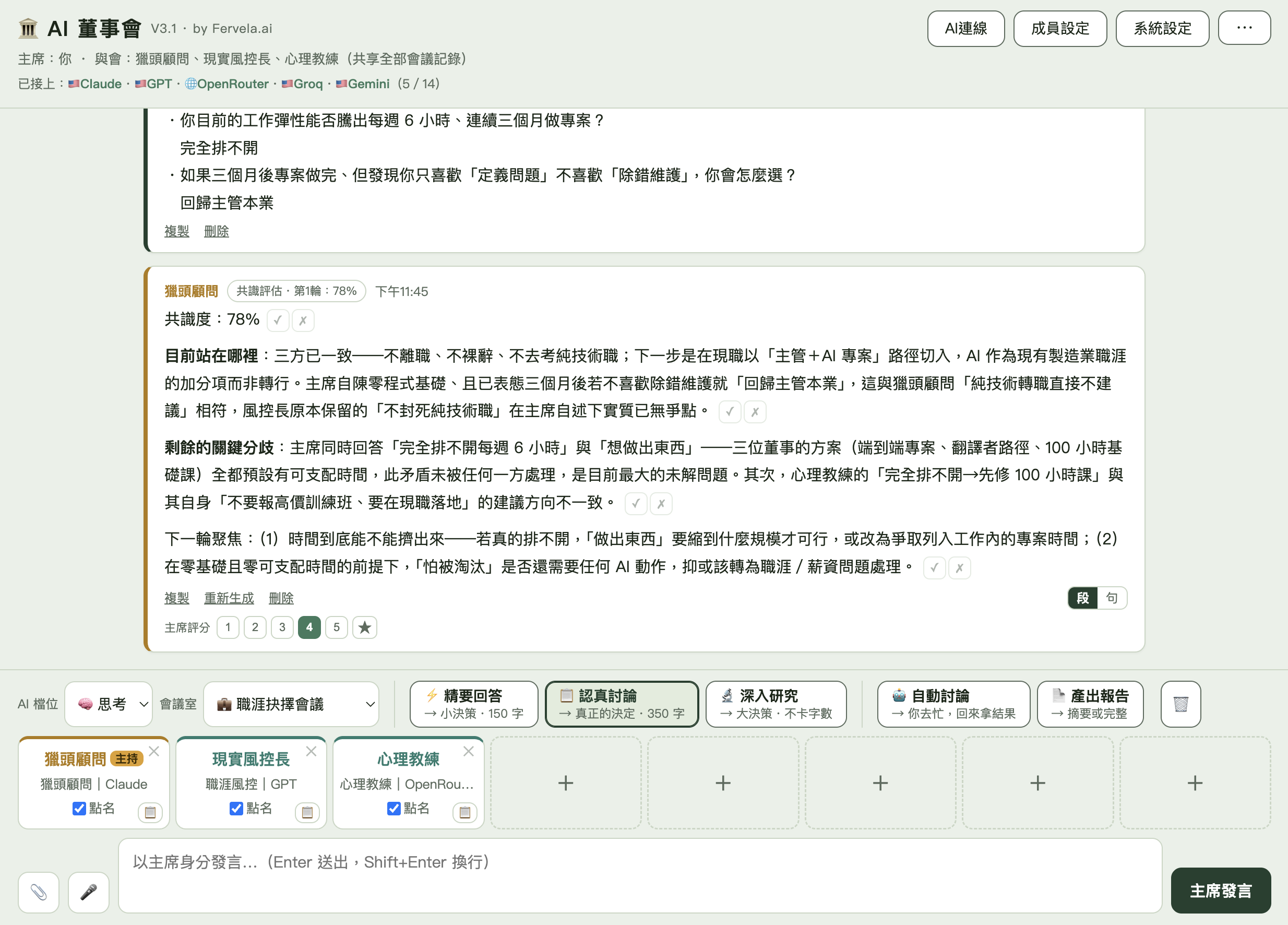Approve 下一輪聚焦 paragraph with checkmark
1288x925 pixels.
pyautogui.click(x=934, y=567)
